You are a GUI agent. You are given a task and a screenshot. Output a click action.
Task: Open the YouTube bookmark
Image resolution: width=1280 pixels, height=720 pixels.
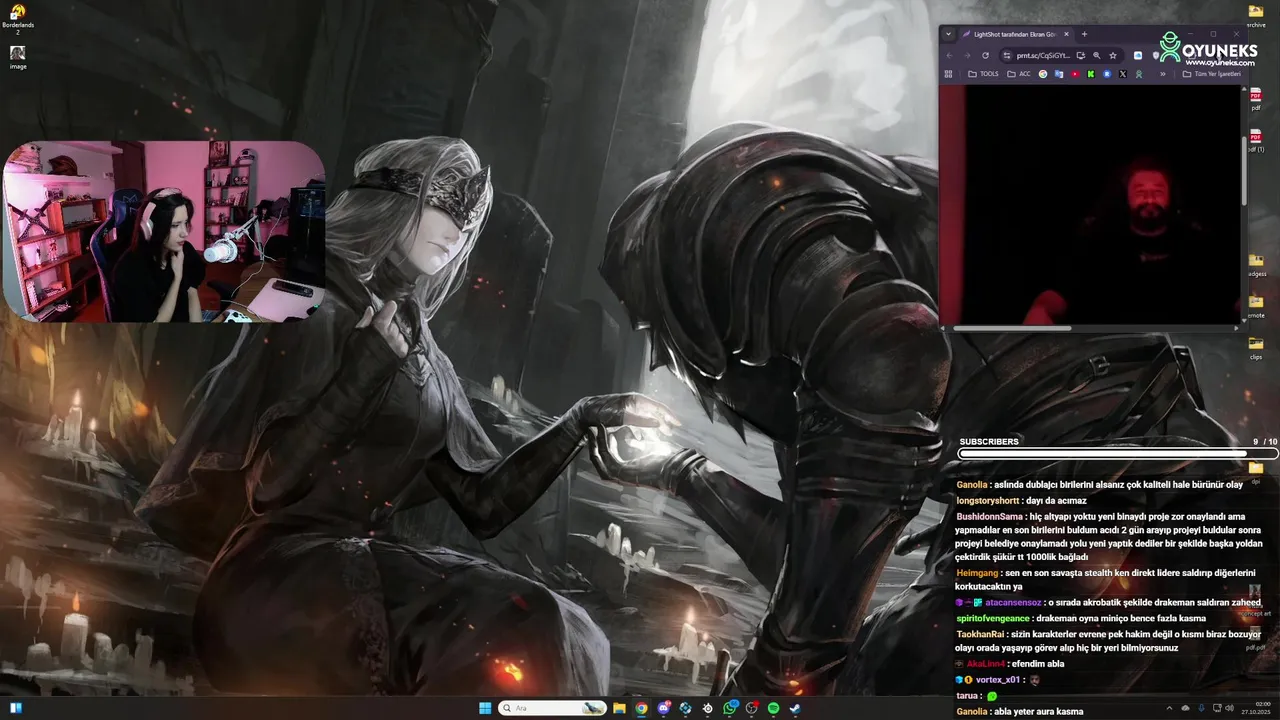click(x=1075, y=74)
